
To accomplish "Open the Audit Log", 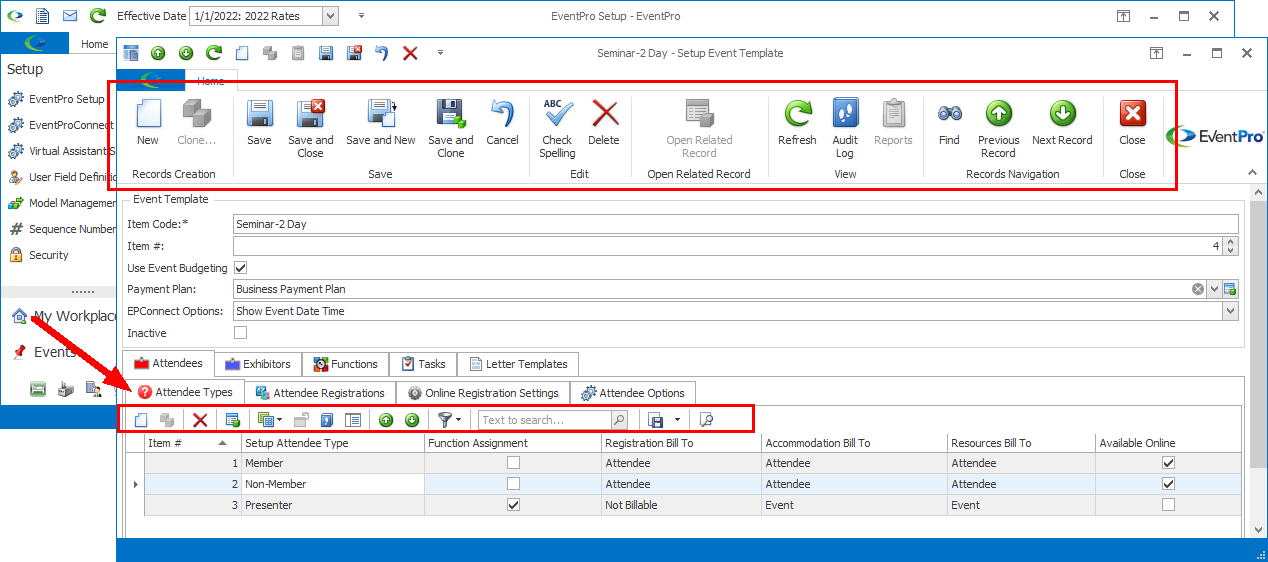I will (x=845, y=128).
